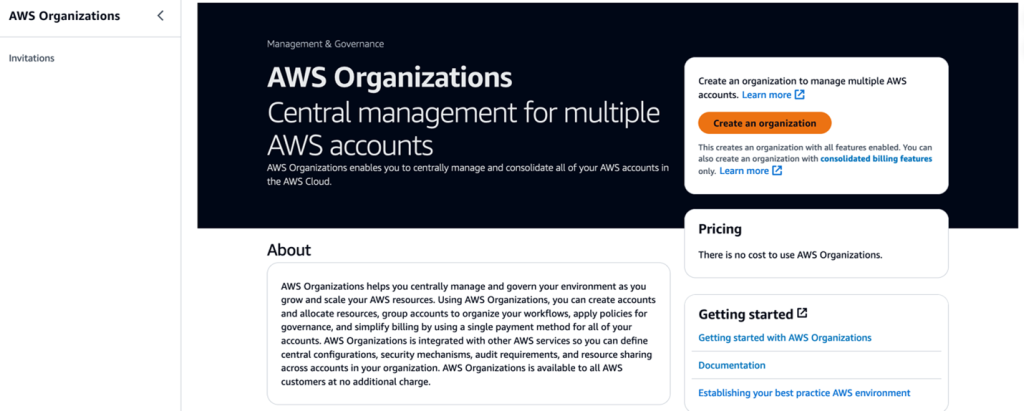Open Establishing your best practice AWS environment
1024x411 pixels.
(x=804, y=393)
